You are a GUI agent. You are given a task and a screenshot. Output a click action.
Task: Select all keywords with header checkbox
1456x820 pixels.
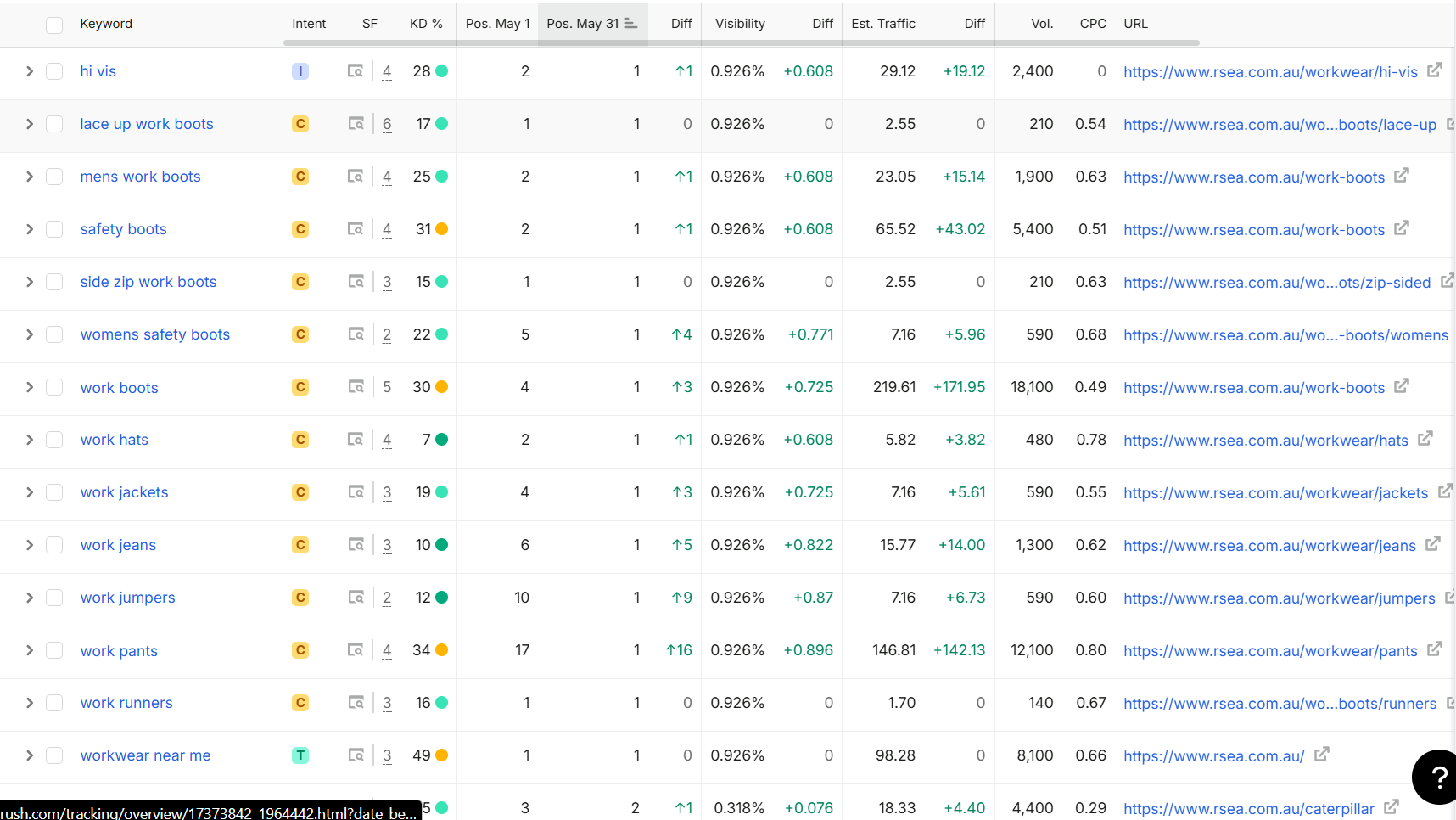coord(54,25)
